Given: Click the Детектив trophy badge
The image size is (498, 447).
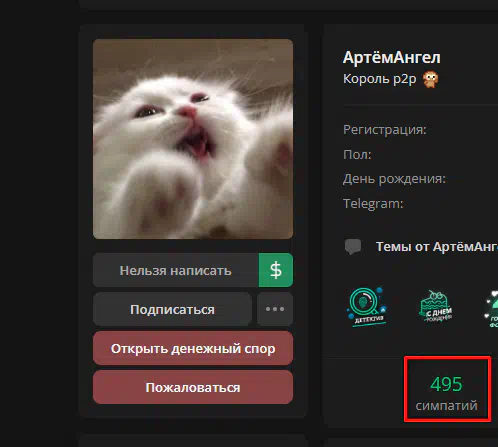Looking at the screenshot, I should click(367, 307).
